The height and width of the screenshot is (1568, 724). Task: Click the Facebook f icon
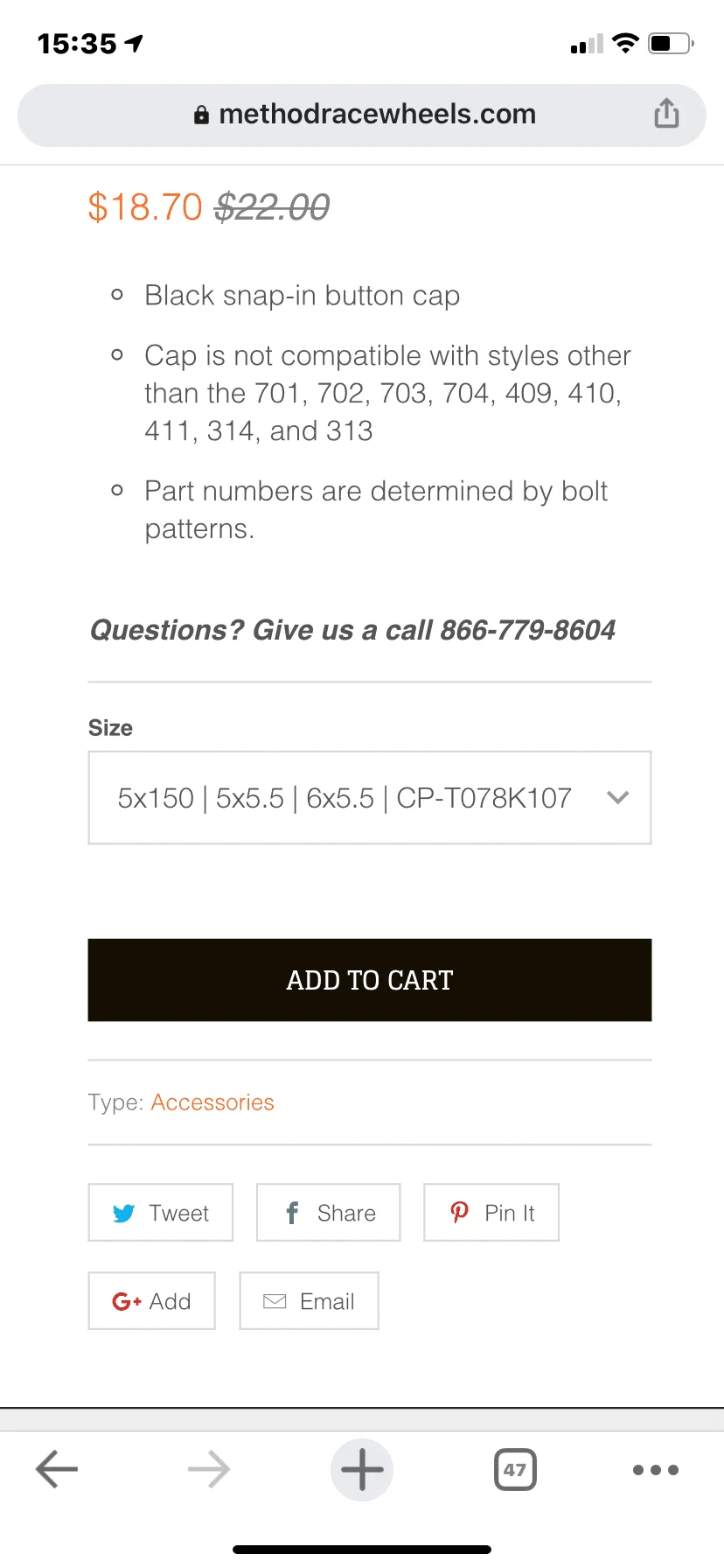click(292, 1213)
